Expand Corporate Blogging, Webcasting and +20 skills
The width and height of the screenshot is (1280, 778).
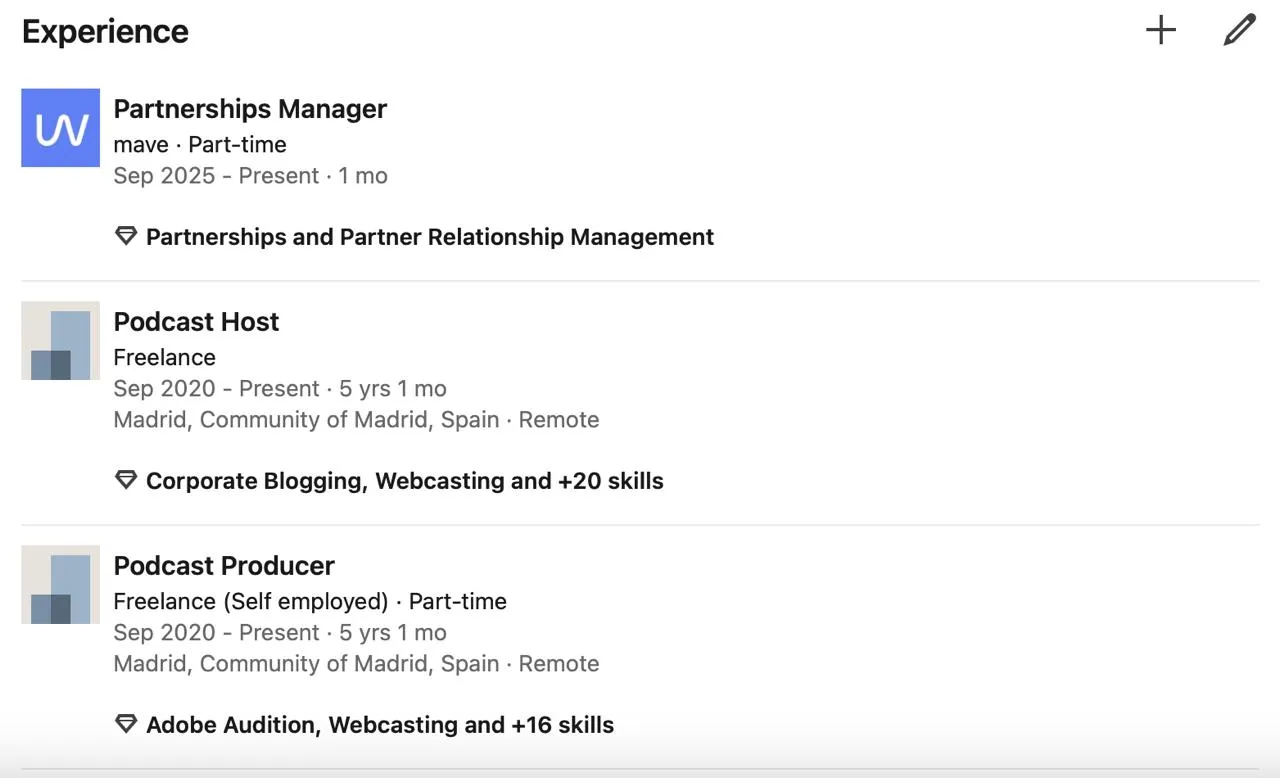coord(405,481)
